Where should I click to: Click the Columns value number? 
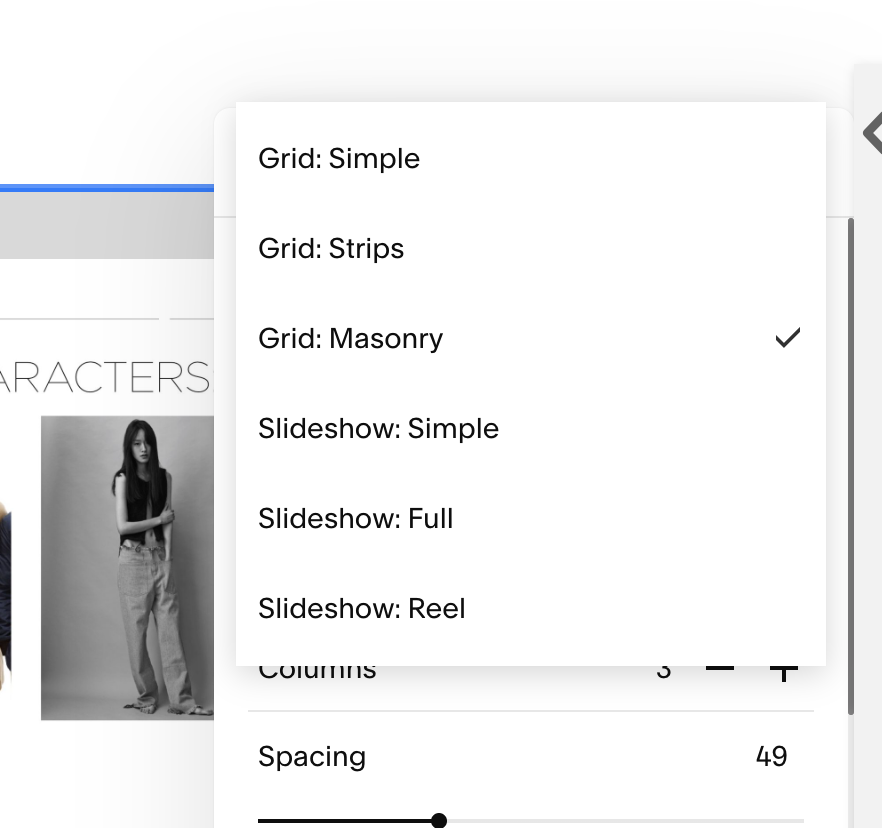(664, 672)
